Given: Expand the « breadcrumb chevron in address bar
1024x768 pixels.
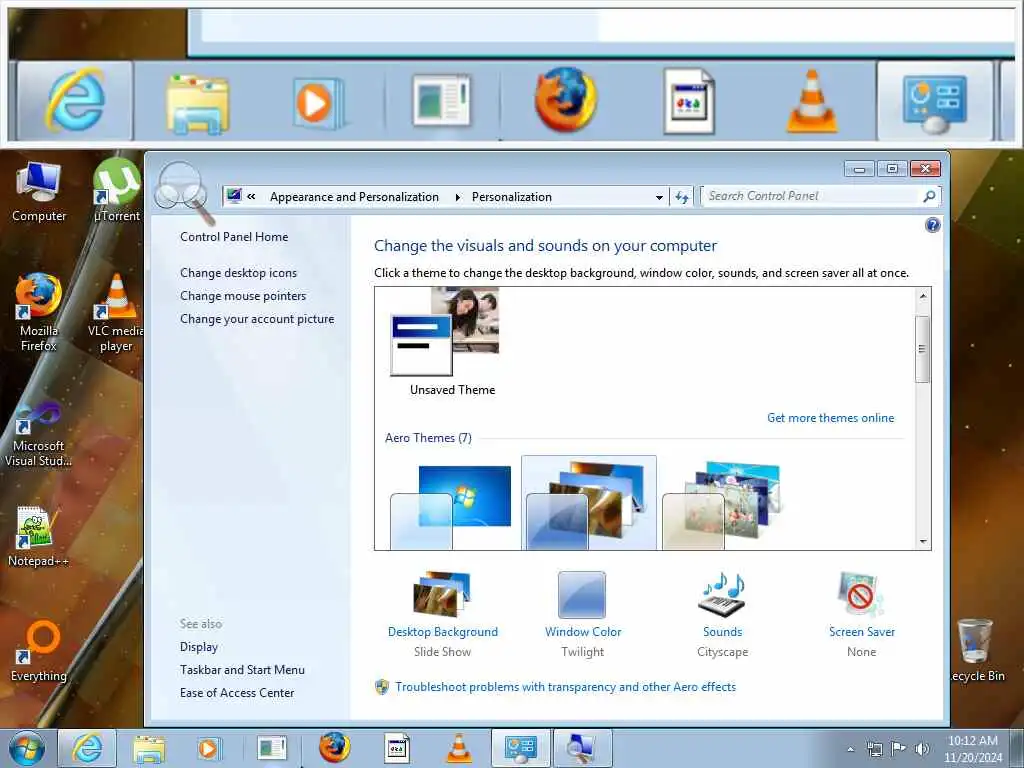Looking at the screenshot, I should tap(251, 197).
